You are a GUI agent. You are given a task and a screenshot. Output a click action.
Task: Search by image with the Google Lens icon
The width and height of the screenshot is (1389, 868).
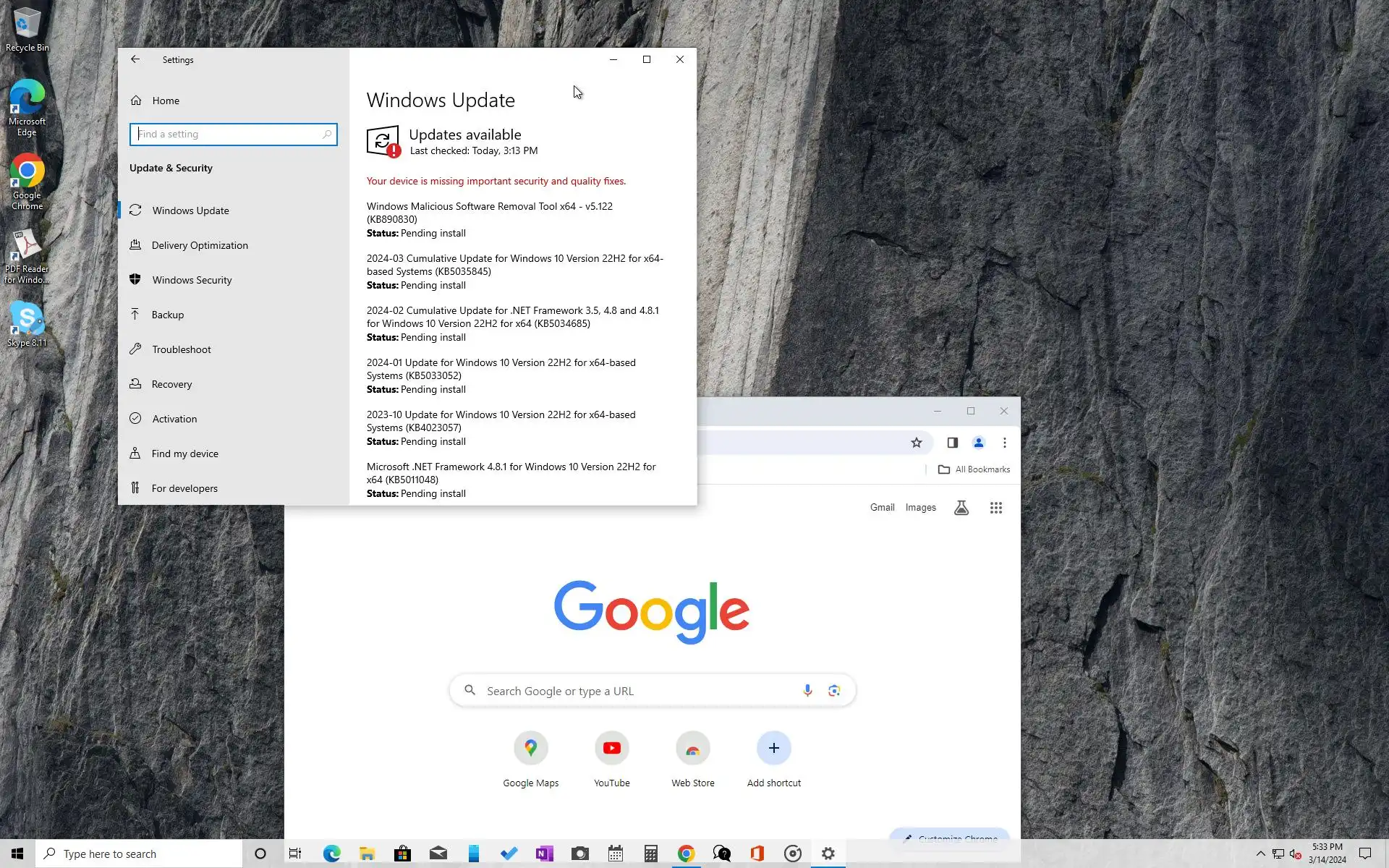coord(834,691)
